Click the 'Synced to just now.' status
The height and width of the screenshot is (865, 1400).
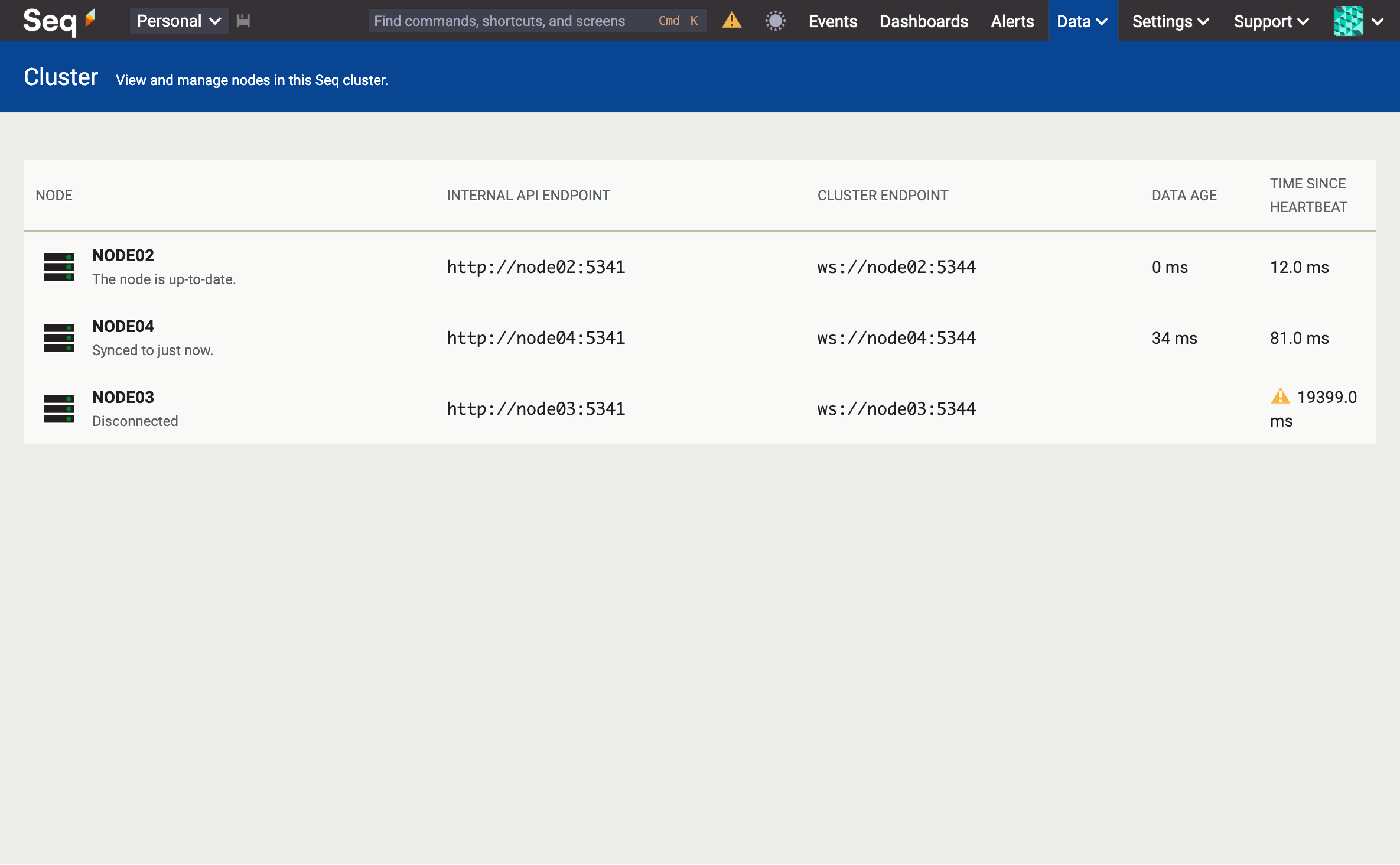tap(152, 350)
